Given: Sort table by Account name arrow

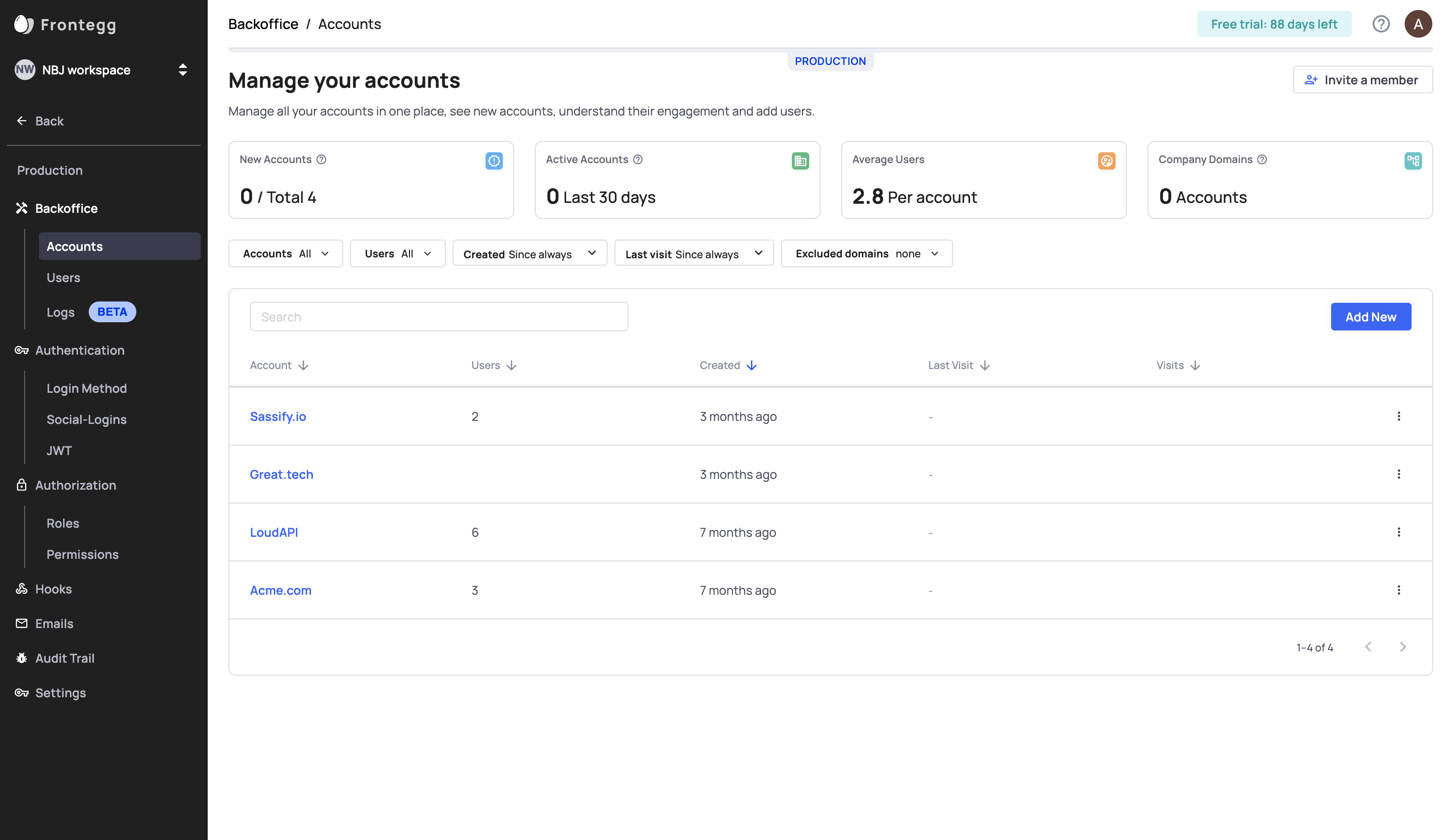Looking at the screenshot, I should (304, 365).
